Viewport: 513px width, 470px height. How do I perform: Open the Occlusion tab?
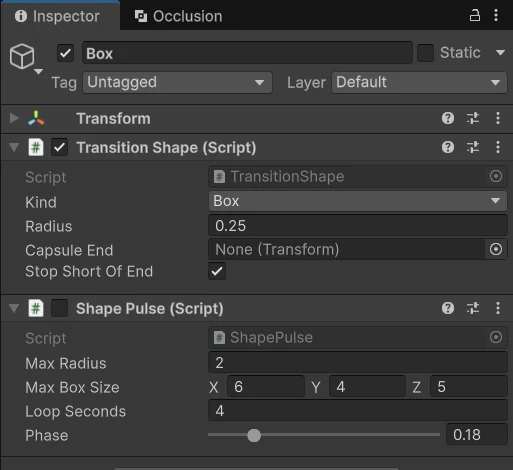click(x=178, y=16)
